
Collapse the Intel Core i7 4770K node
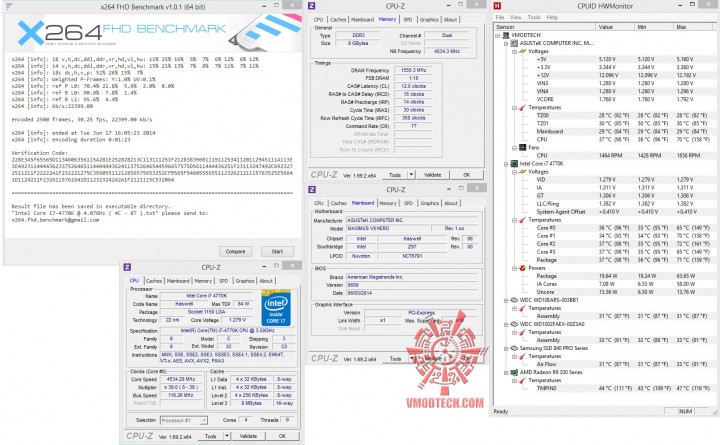506,164
